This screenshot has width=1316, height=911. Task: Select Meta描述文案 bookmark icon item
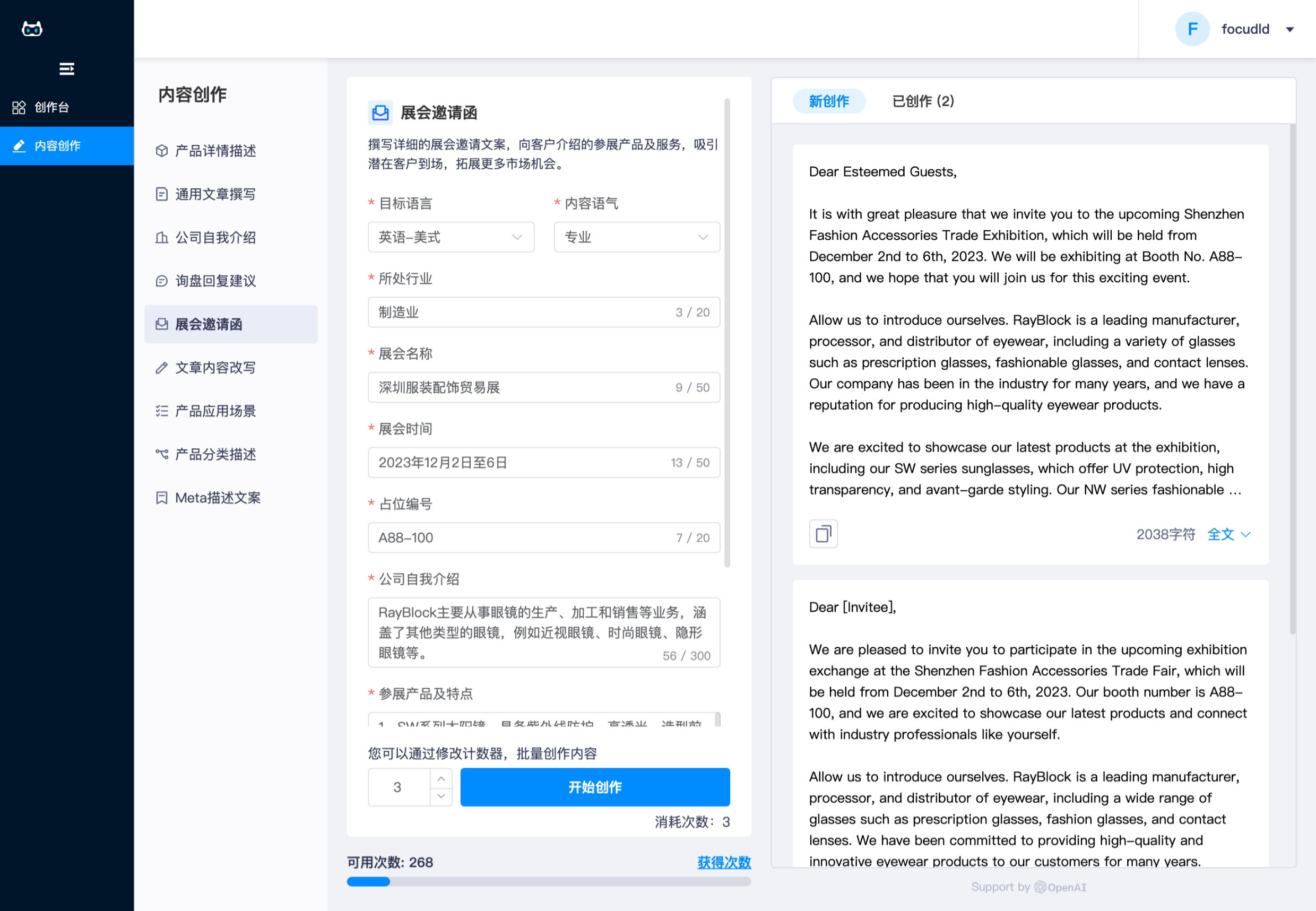(217, 498)
